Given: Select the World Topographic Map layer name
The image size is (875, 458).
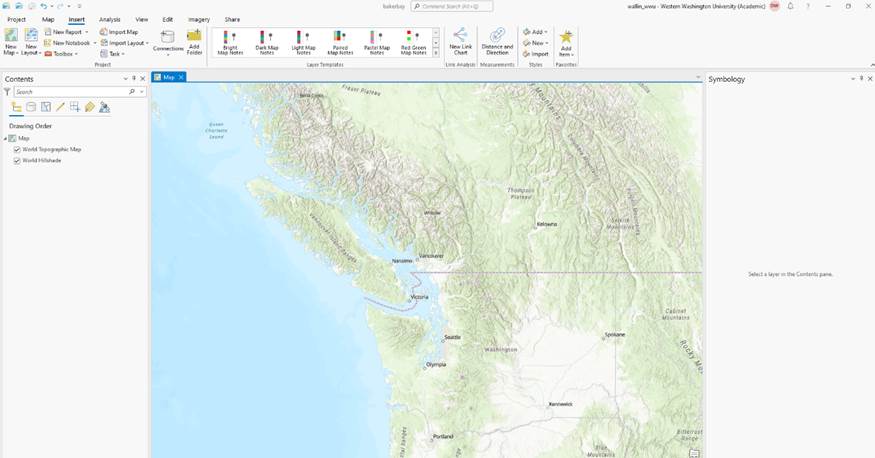Looking at the screenshot, I should (x=52, y=150).
